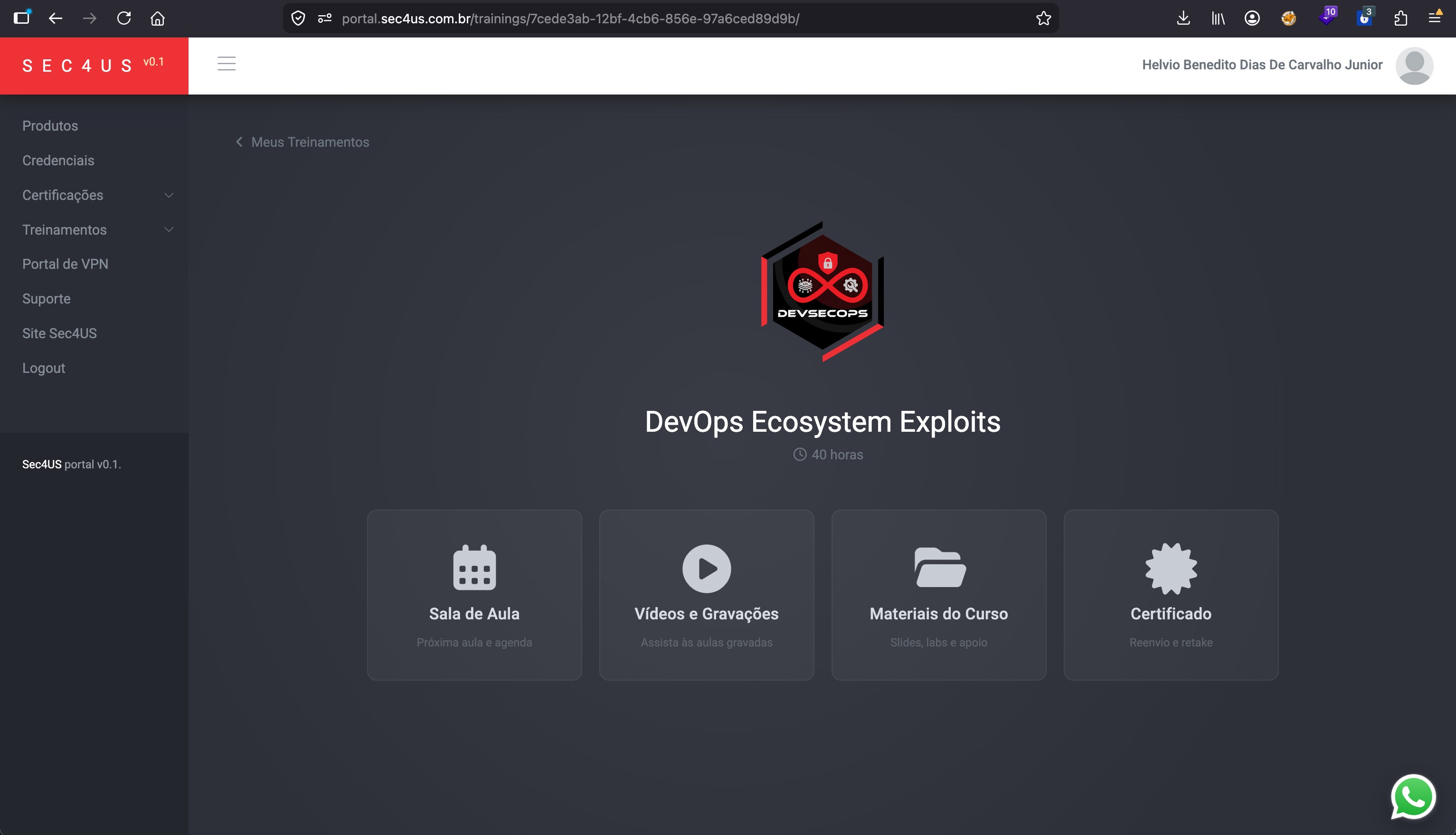Open Suporte in the sidebar
Viewport: 1456px width, 835px height.
pos(47,299)
